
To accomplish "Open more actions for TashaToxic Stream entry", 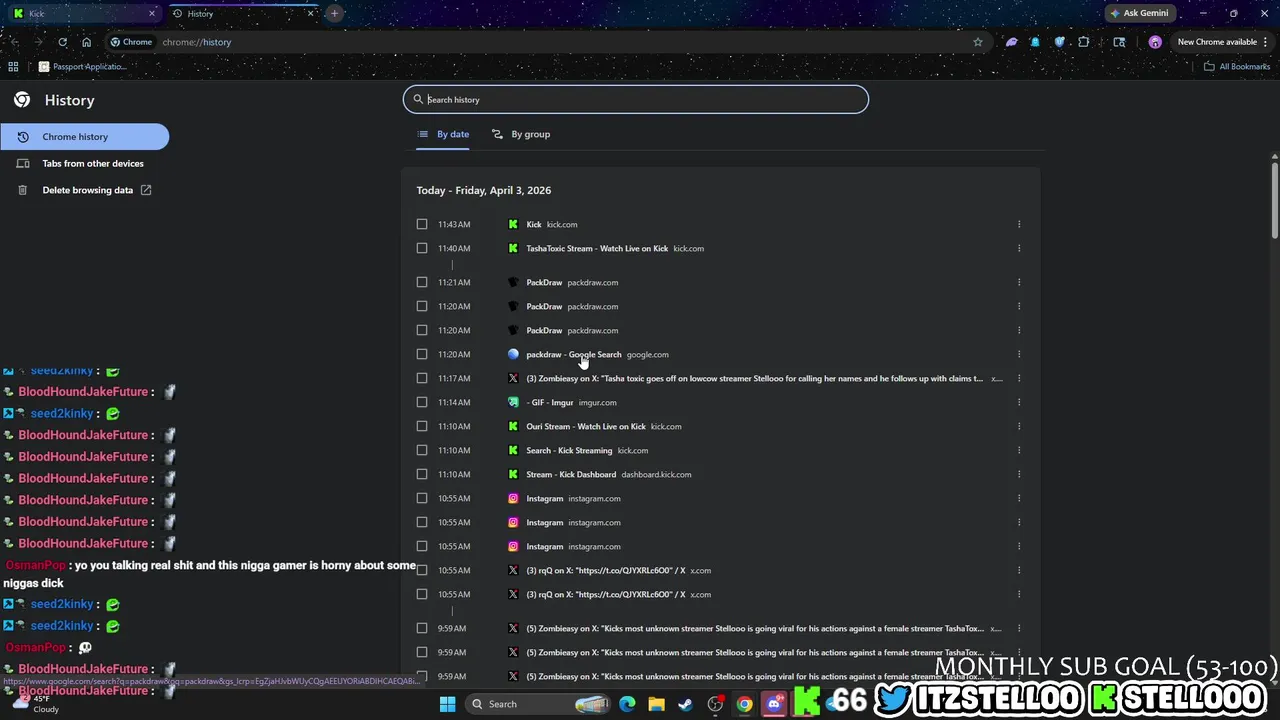I will pos(1019,248).
